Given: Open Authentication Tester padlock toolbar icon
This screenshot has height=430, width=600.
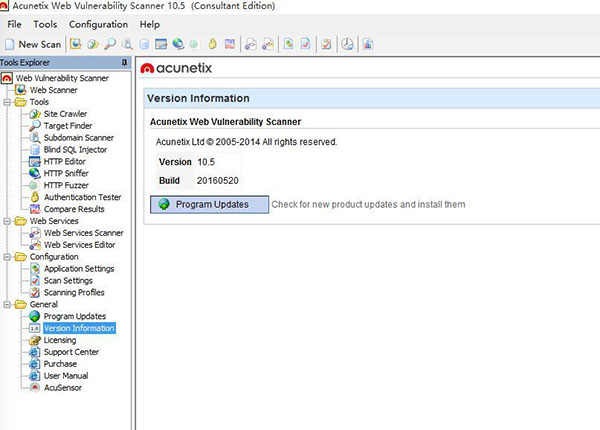Looking at the screenshot, I should [213, 44].
